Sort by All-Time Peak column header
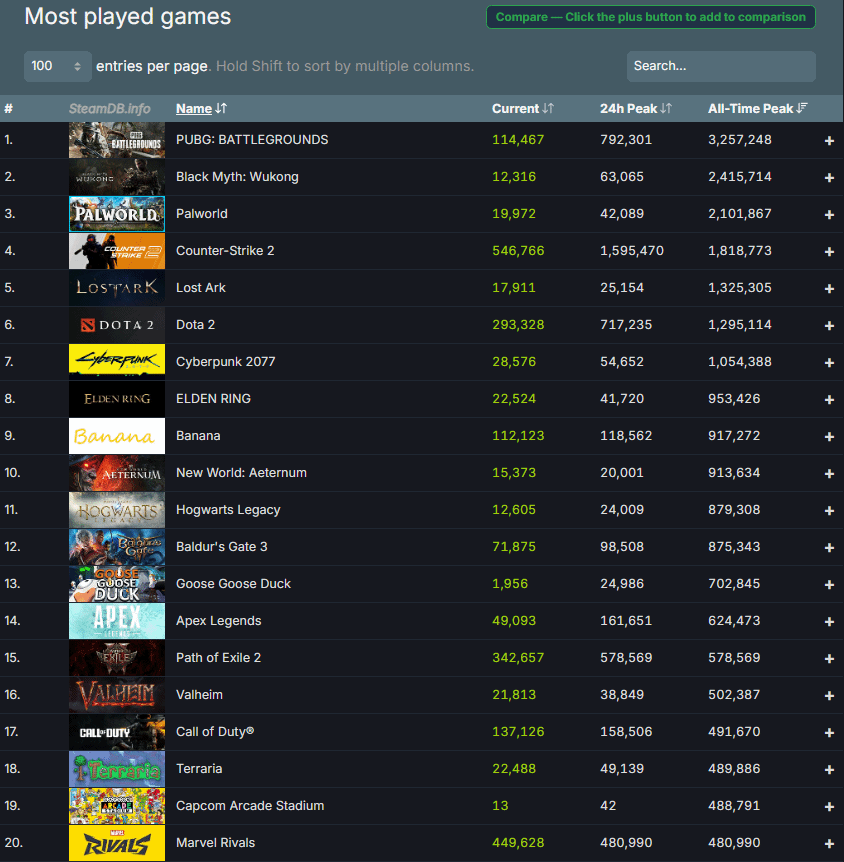Viewport: 844px width, 862px height. 757,108
